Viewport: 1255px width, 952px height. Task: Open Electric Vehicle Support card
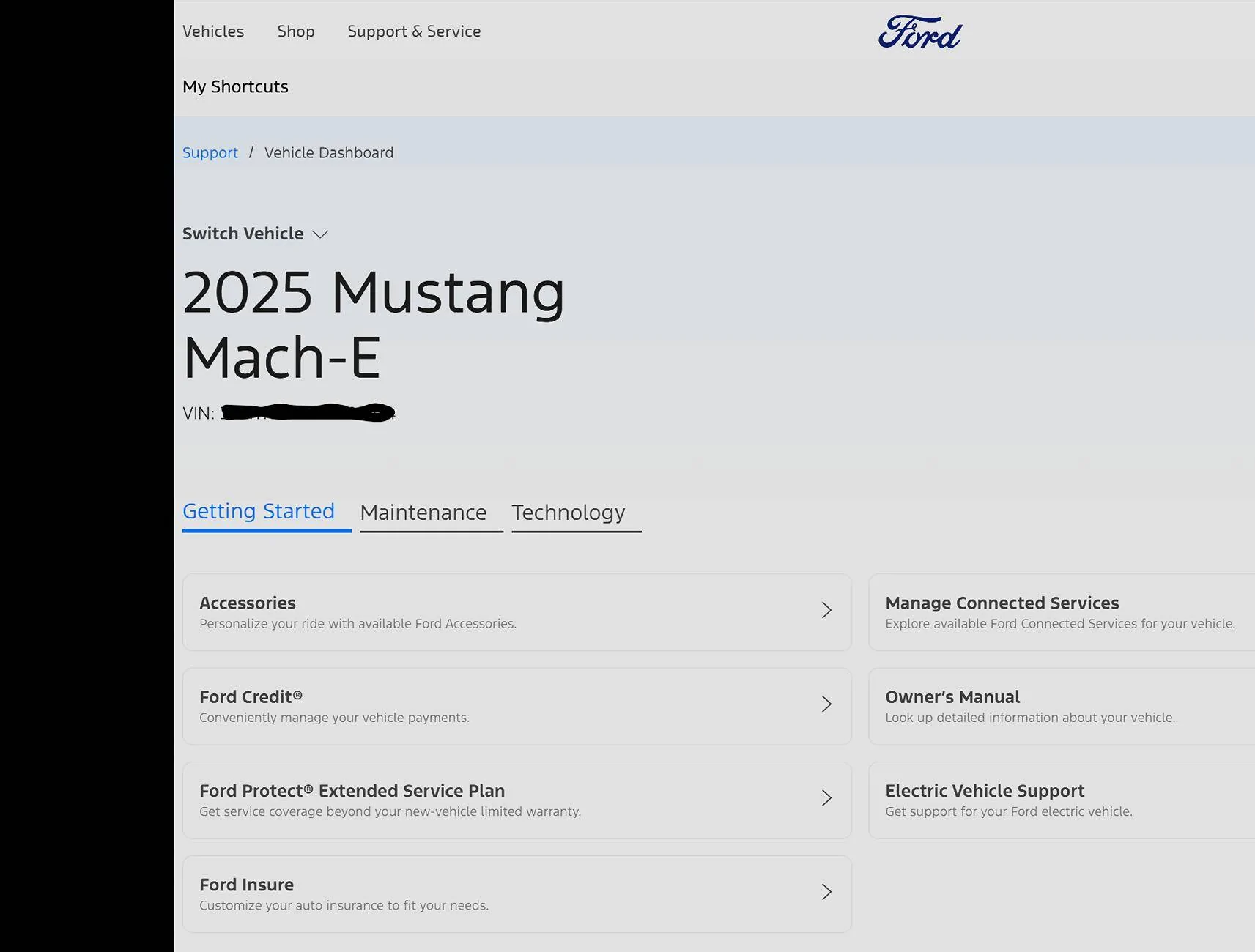[x=1062, y=800]
